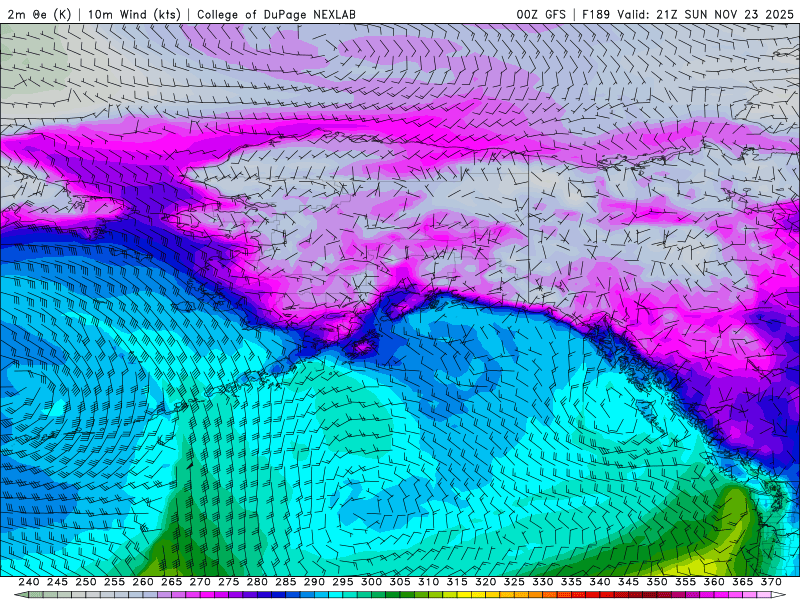Select the 345 scale value
Viewport: 800px width, 600px height.
click(x=629, y=582)
